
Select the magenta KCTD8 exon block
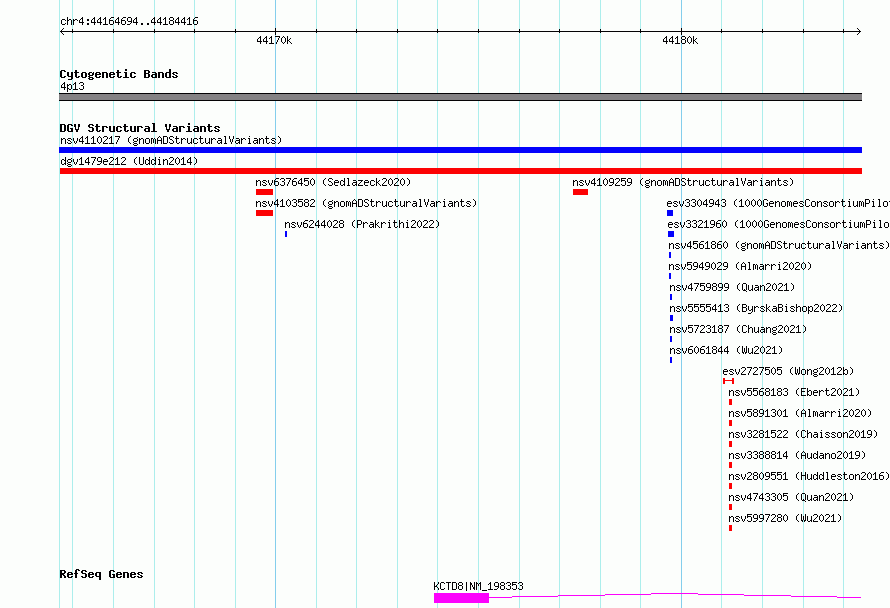[461, 598]
